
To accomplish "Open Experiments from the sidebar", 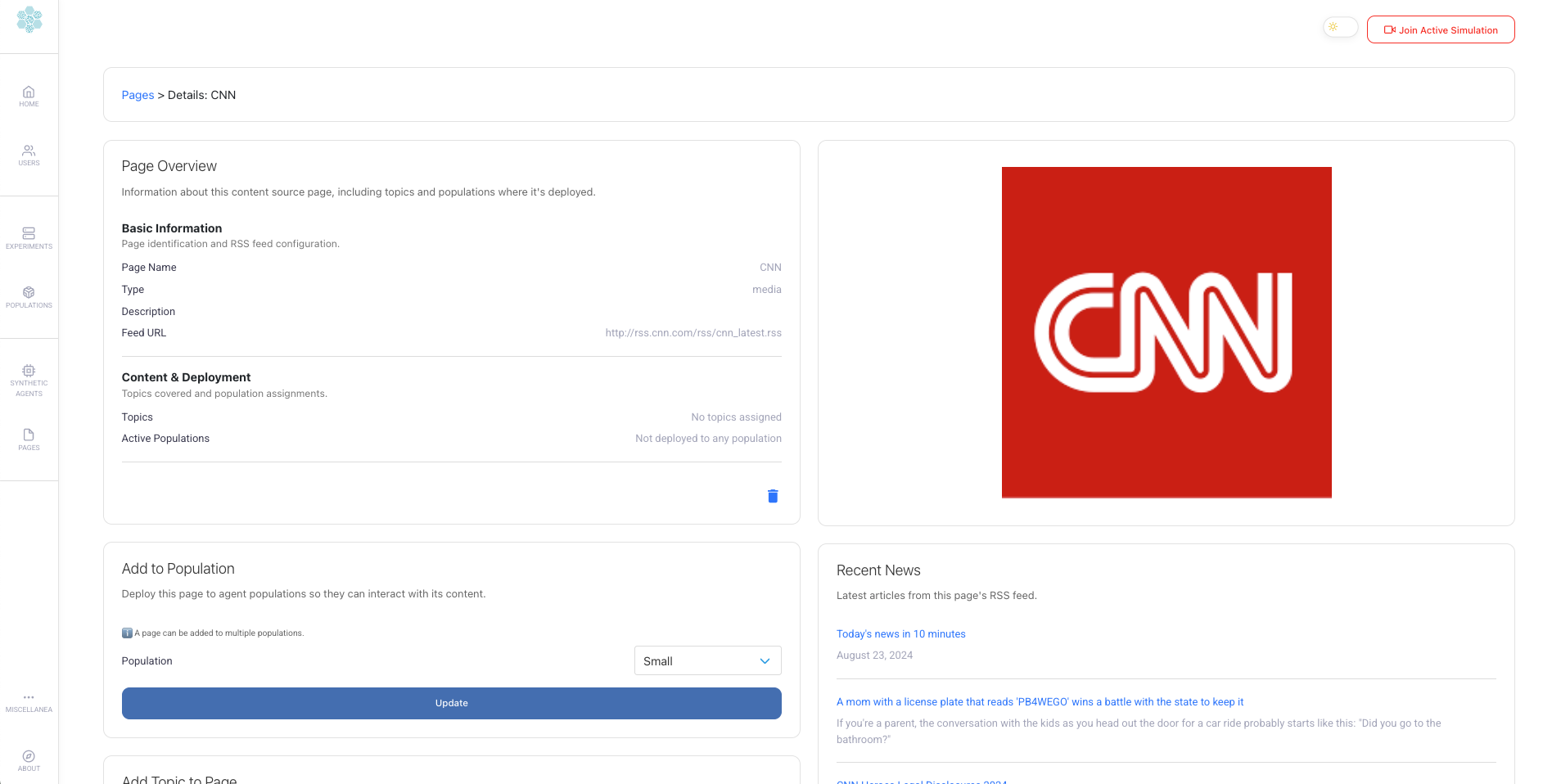I will (29, 238).
